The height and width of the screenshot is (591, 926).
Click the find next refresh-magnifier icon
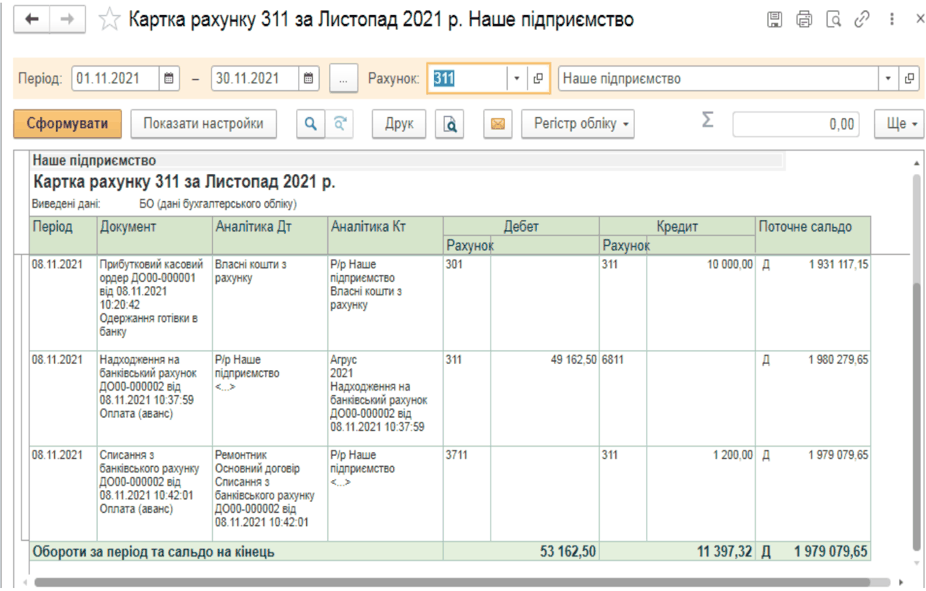pyautogui.click(x=340, y=123)
